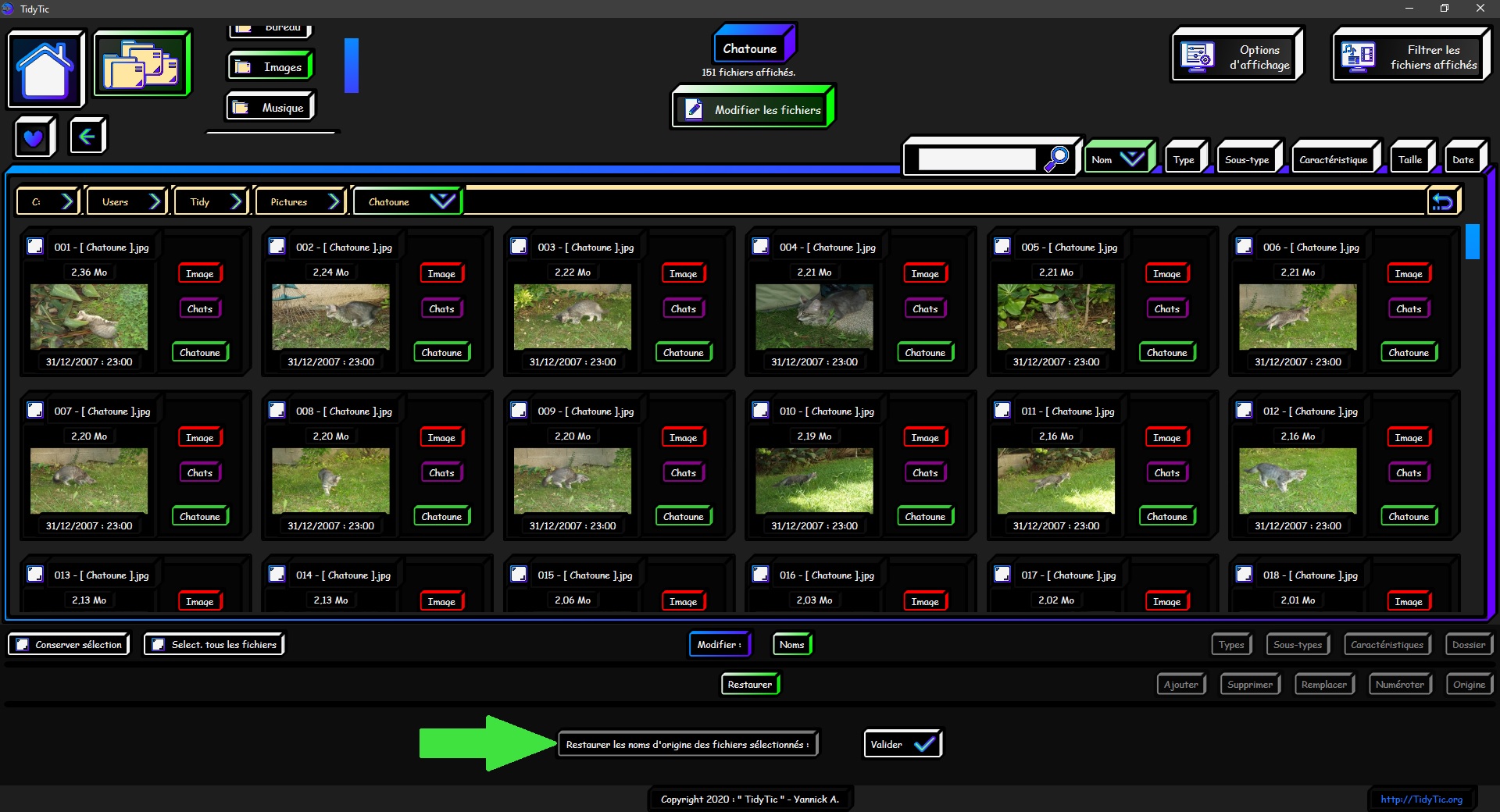The image size is (1500, 812).
Task: Choose the Origine action
Action: coord(1470,684)
